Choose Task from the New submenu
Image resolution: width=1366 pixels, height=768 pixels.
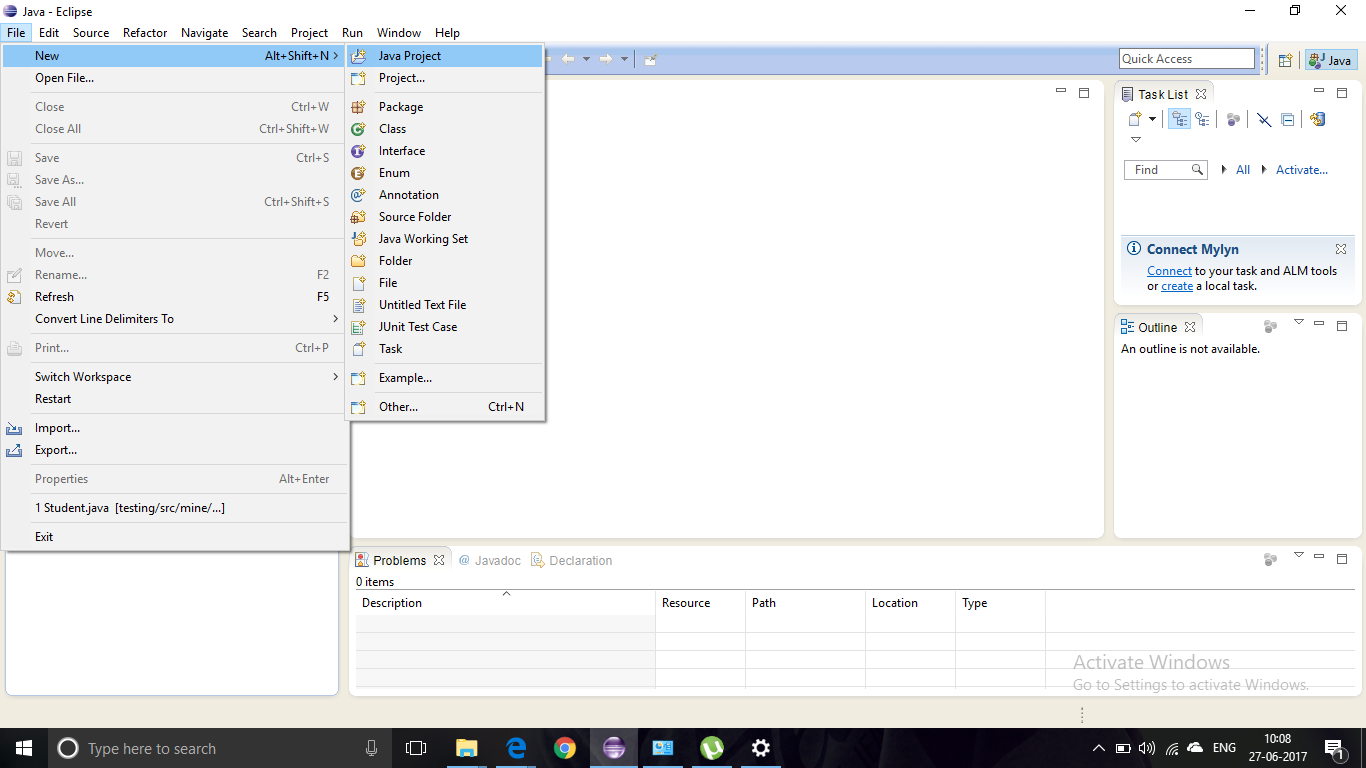tap(444, 349)
